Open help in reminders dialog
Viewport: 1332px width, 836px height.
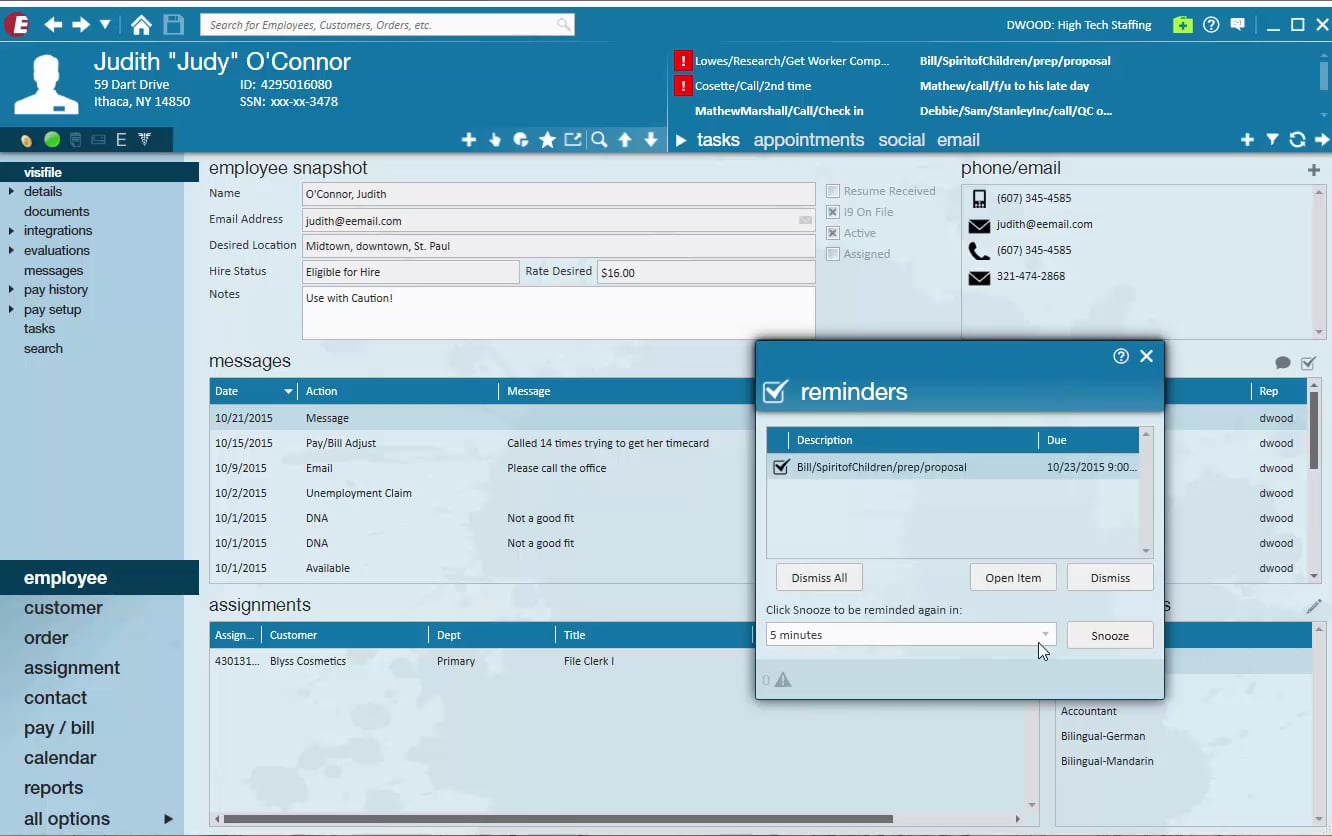1121,356
